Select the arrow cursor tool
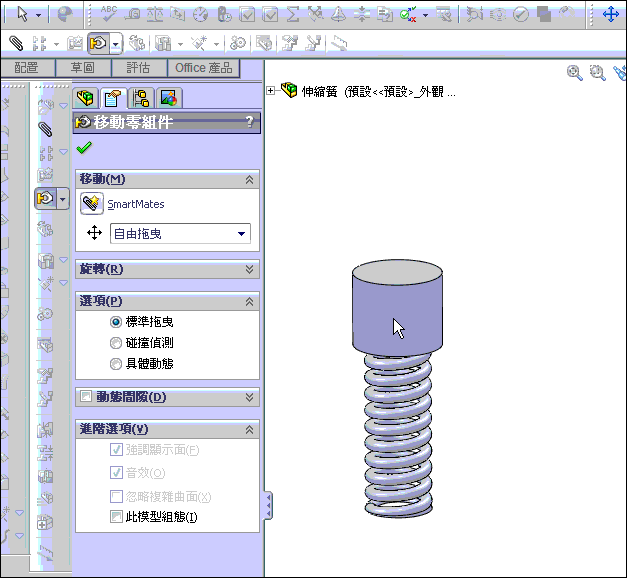Image resolution: width=627 pixels, height=578 pixels. 22,14
